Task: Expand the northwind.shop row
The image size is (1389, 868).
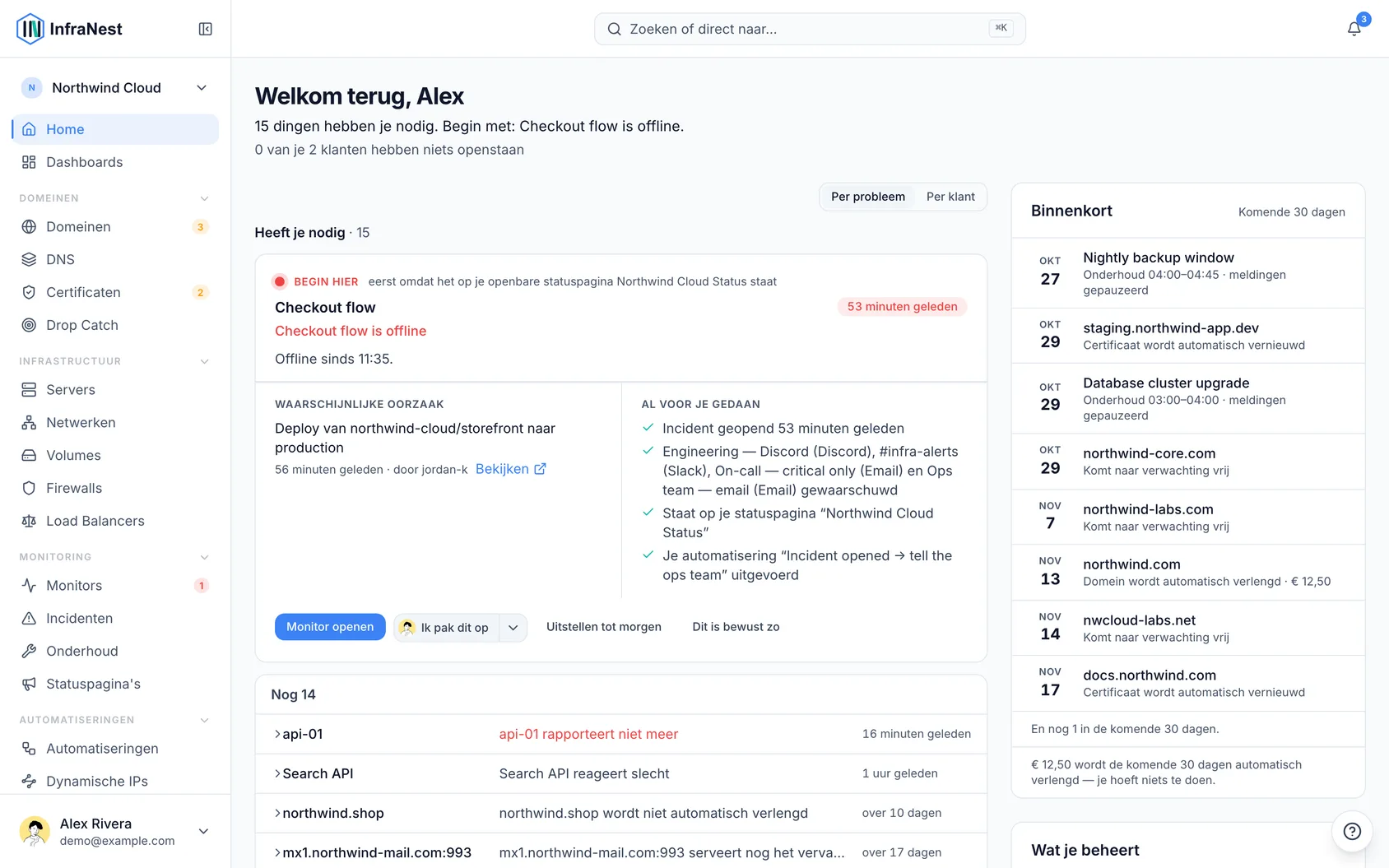Action: click(x=620, y=813)
